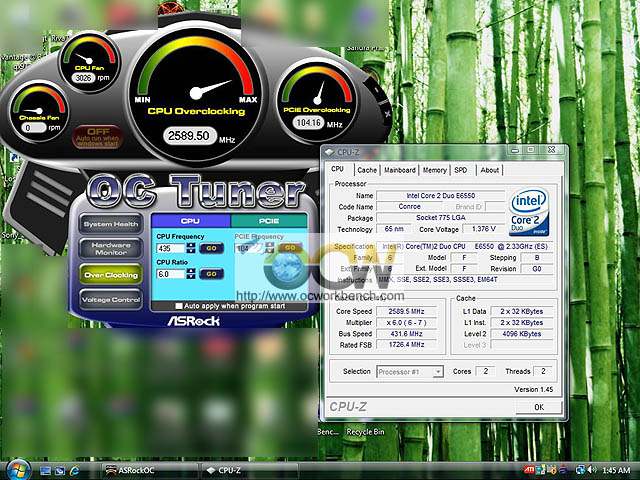Click the Intel Core 2 Duo logo
The width and height of the screenshot is (640, 480).
coord(529,212)
